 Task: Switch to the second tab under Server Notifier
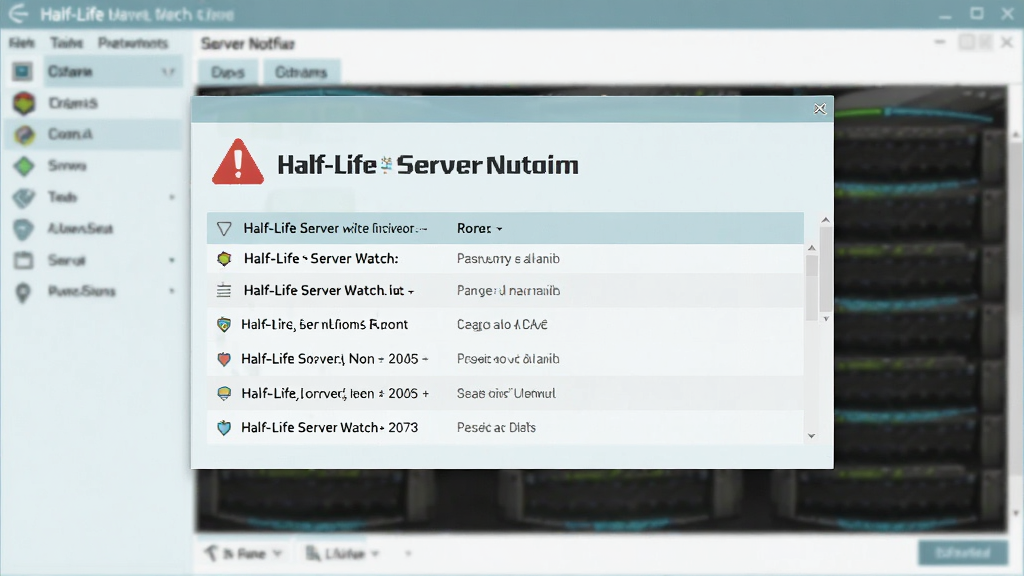(x=301, y=72)
